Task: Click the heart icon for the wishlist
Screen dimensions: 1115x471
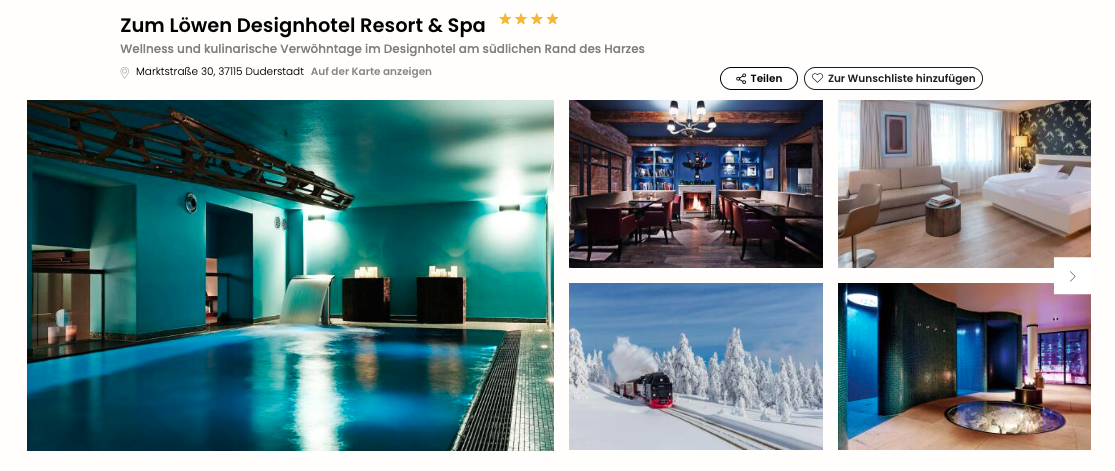Action: (817, 78)
